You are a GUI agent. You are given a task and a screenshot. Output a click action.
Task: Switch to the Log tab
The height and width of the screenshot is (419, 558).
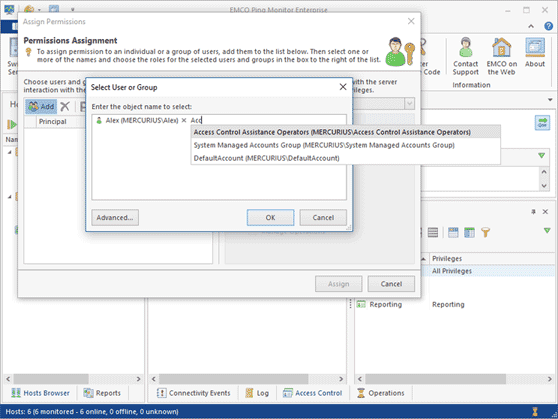257,393
